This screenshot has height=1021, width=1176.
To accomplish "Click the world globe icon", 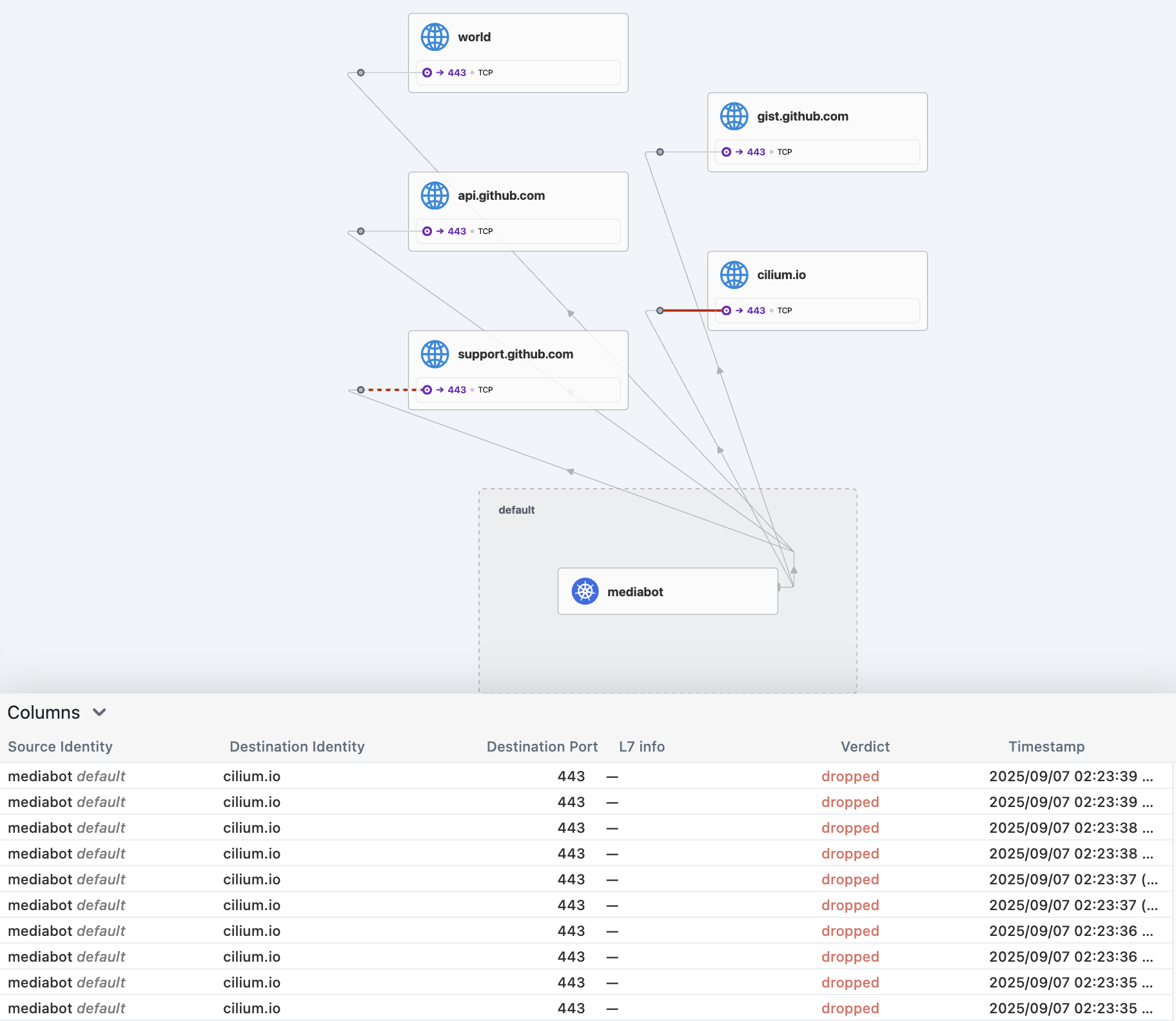I will 435,37.
